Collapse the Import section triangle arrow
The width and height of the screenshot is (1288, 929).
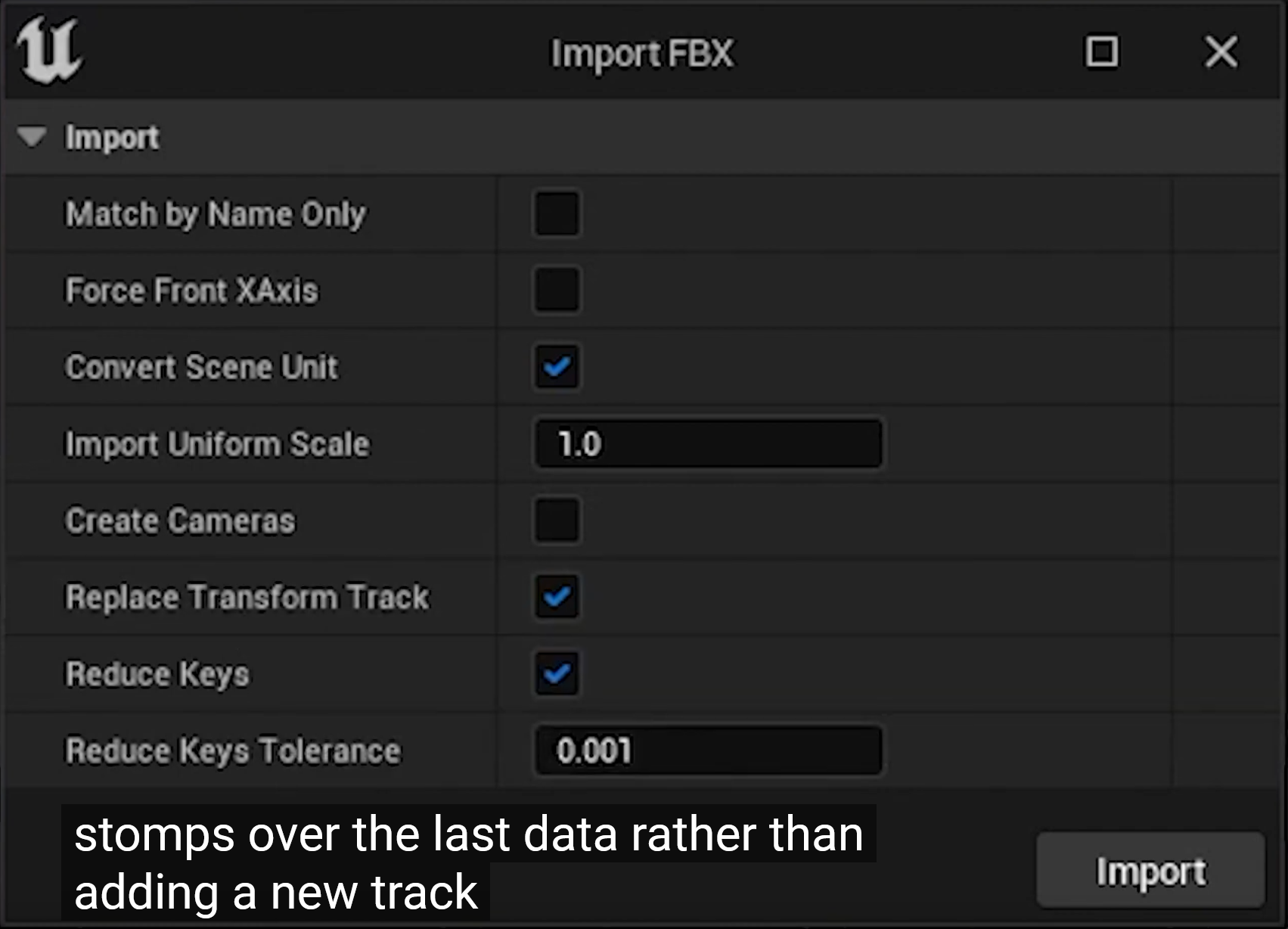click(x=32, y=138)
